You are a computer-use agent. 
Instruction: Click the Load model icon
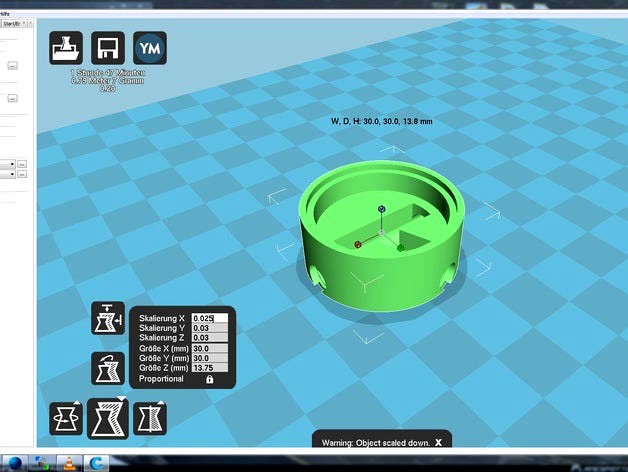(x=67, y=48)
